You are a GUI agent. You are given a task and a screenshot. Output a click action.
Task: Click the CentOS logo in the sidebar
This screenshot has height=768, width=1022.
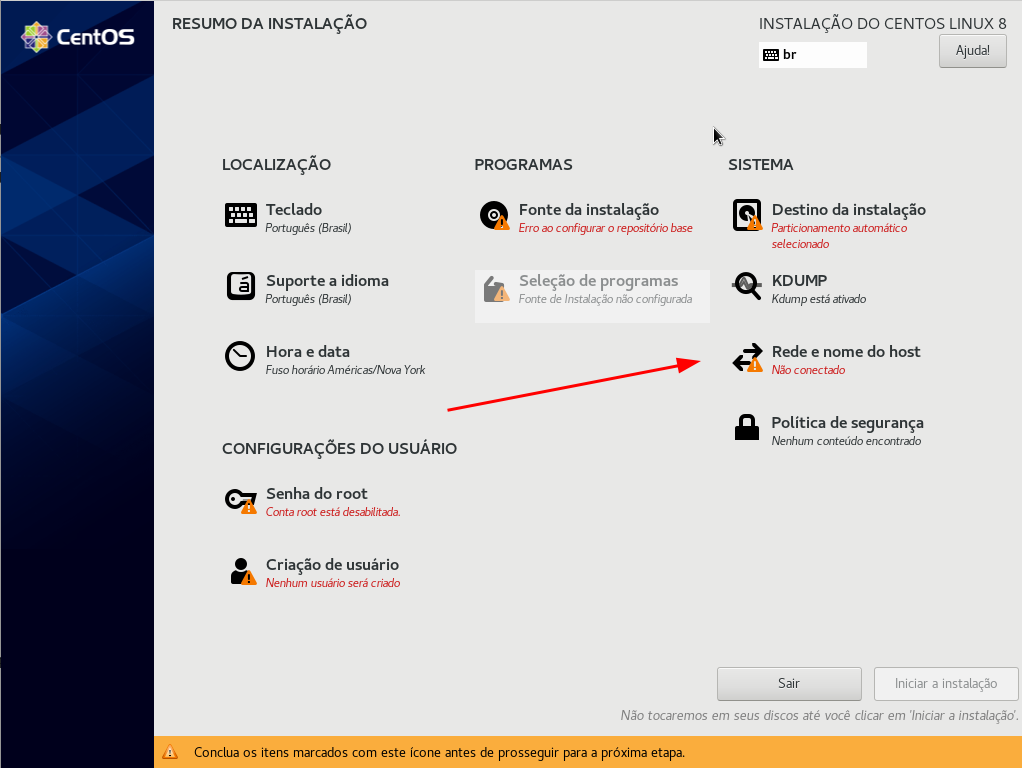[78, 37]
